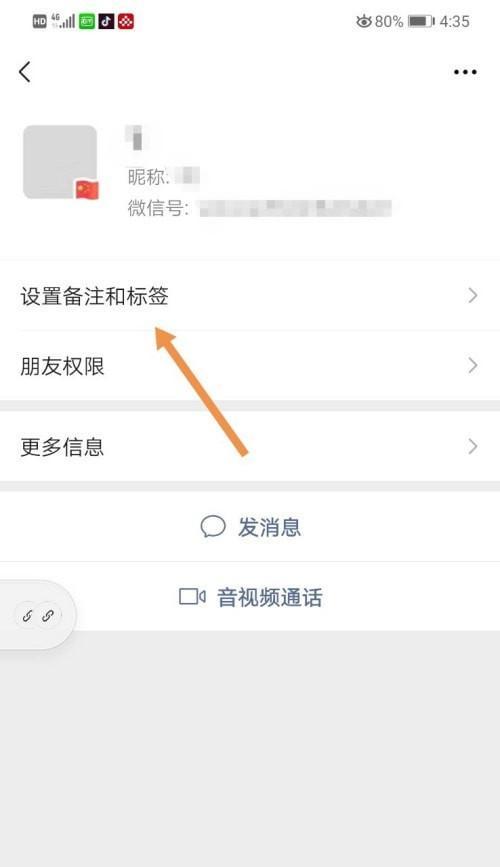Viewport: 500px width, 867px height.
Task: Tap the 微信号 text line
Action: 259,208
